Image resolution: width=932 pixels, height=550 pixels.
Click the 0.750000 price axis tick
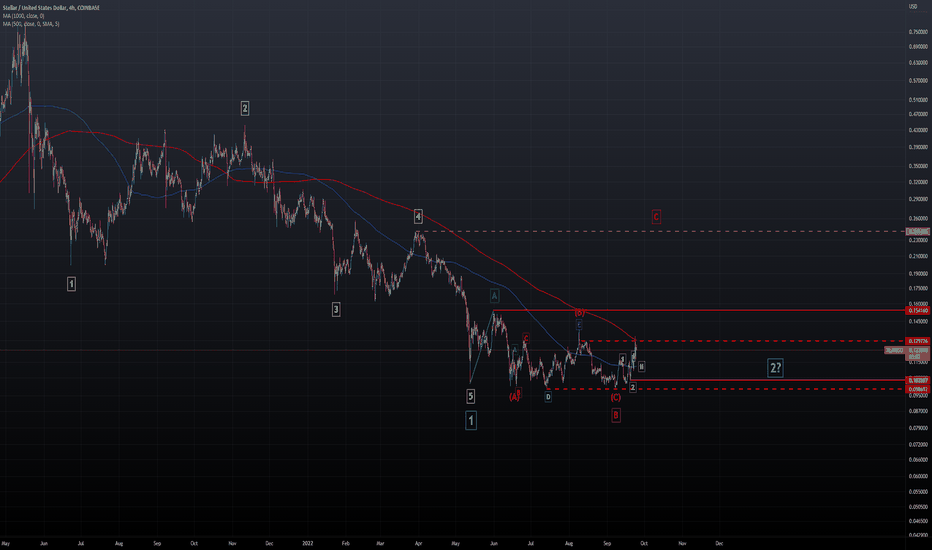[x=918, y=32]
